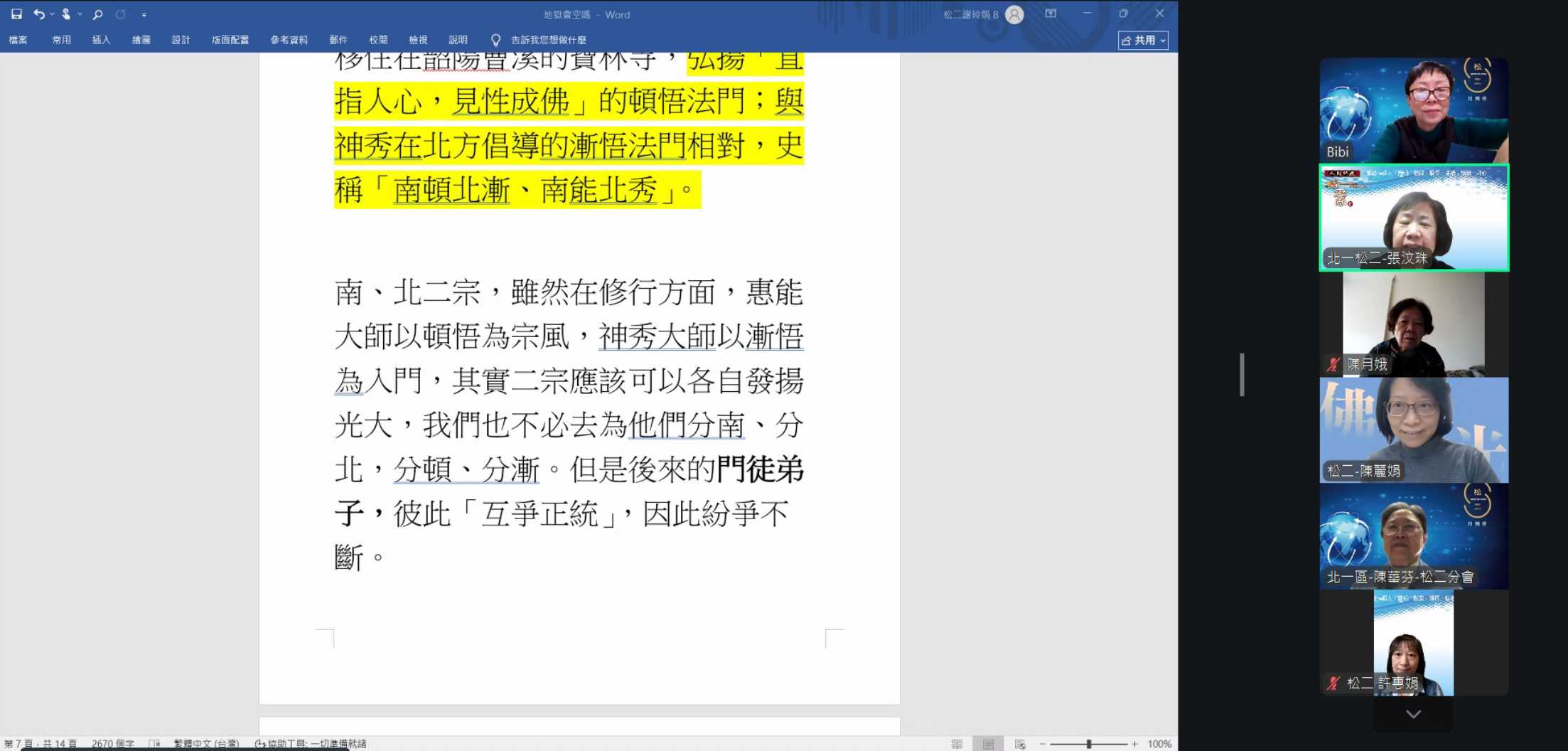Open the 版面配置 ribbon tab
The width and height of the screenshot is (1568, 751).
pyautogui.click(x=230, y=41)
